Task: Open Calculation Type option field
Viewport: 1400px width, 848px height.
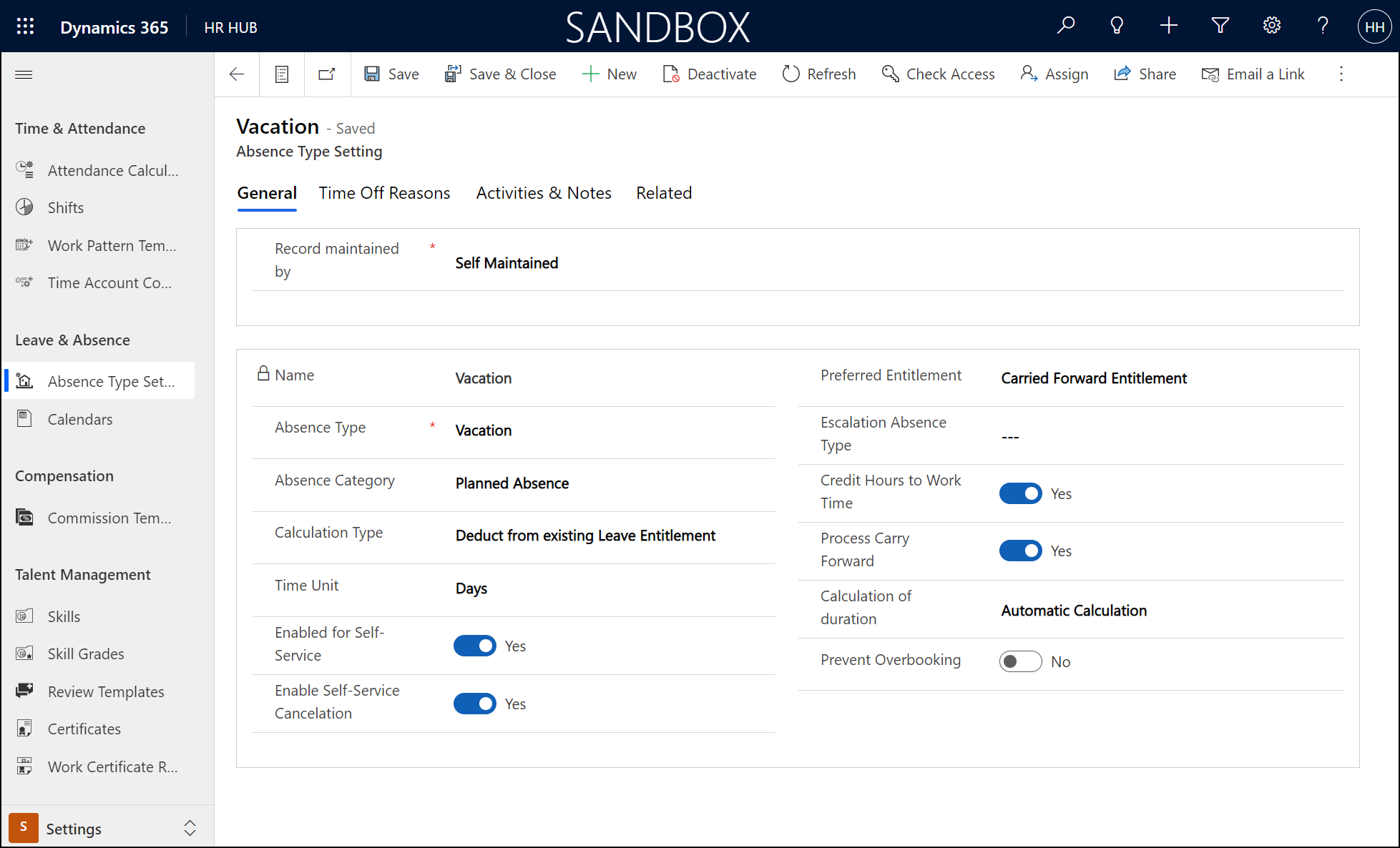Action: tap(585, 536)
